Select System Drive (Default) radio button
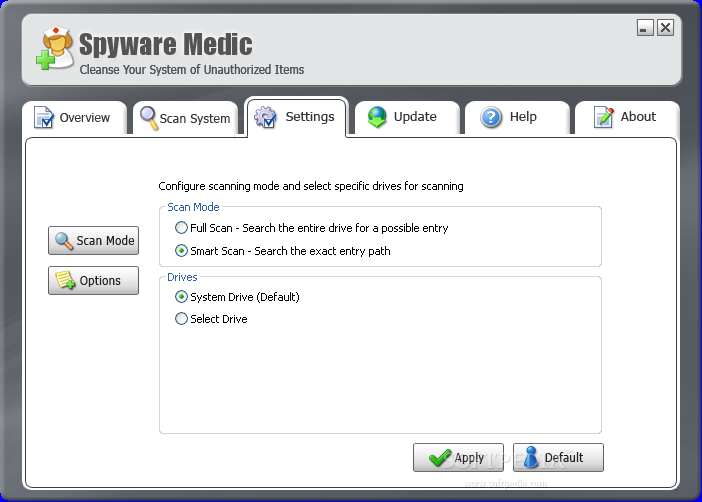Screen dimensions: 702x502 pyautogui.click(x=181, y=297)
